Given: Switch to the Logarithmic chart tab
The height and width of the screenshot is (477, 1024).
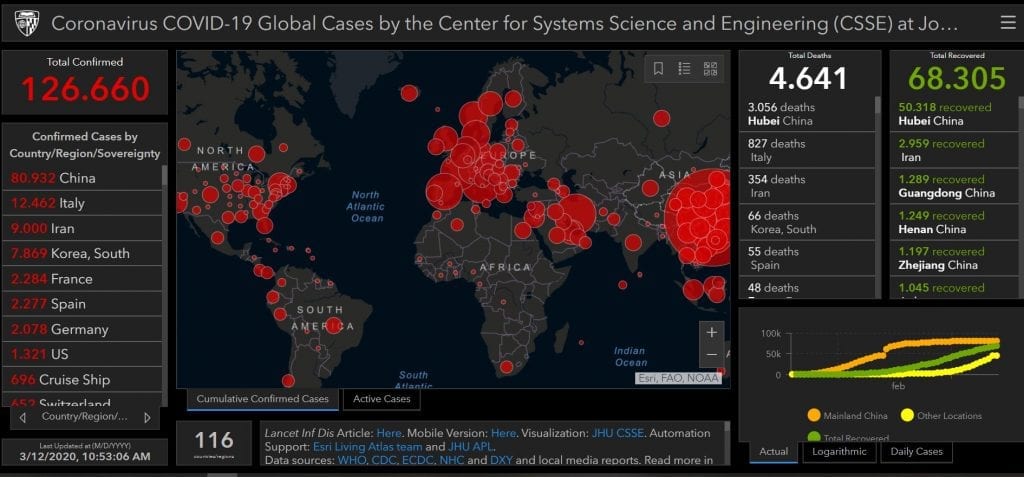Looking at the screenshot, I should click(x=839, y=452).
